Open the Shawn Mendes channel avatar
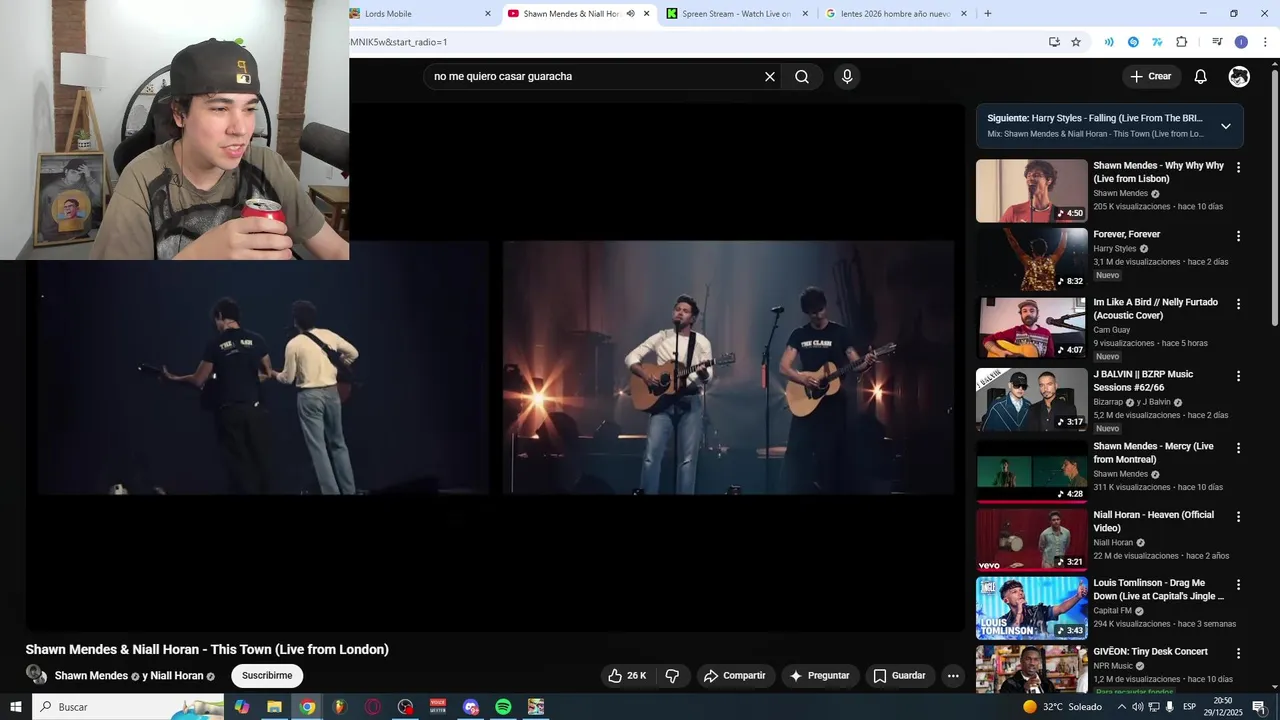 pos(36,675)
